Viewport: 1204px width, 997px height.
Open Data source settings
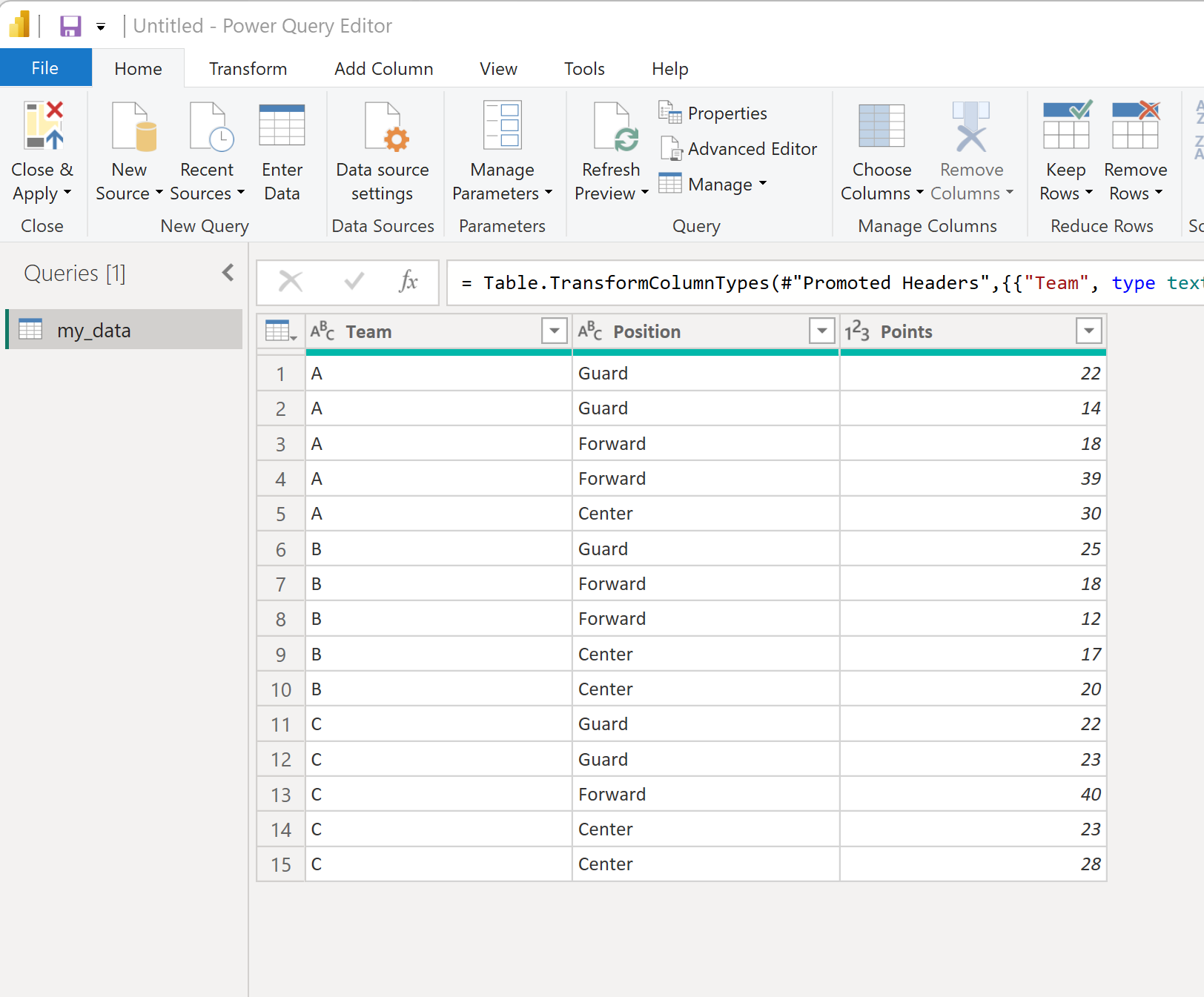tap(383, 133)
